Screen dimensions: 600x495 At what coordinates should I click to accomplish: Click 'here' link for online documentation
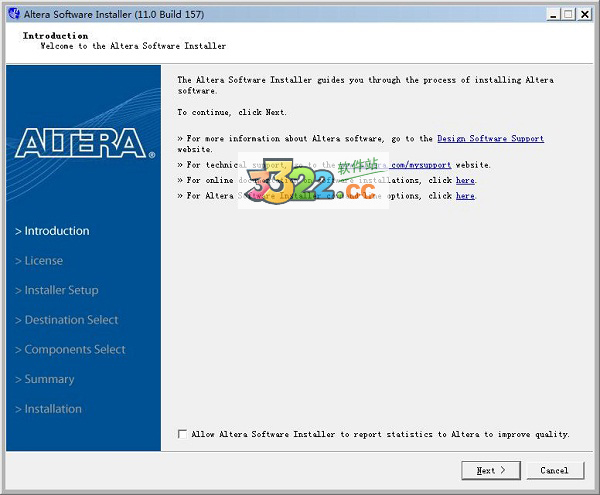click(465, 180)
